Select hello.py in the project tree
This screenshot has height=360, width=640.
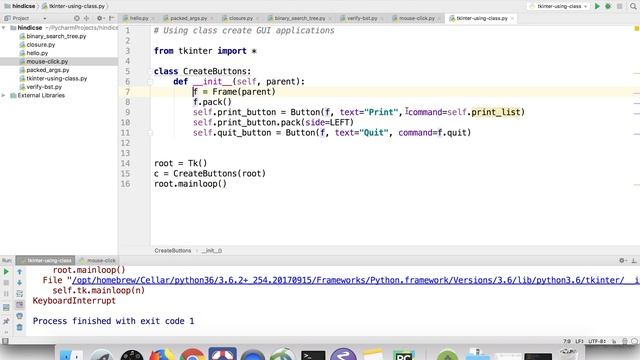(37, 53)
